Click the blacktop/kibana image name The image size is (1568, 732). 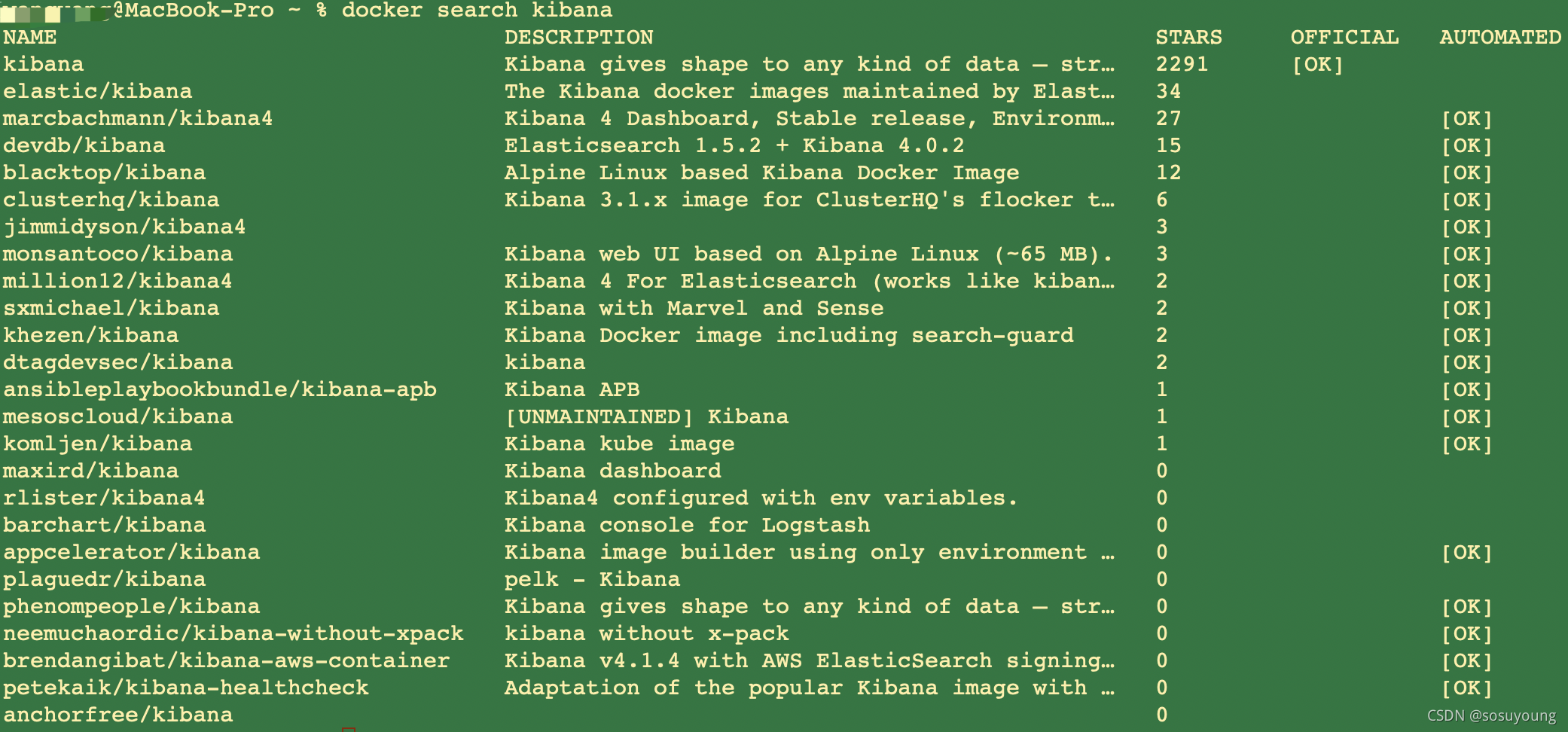104,172
